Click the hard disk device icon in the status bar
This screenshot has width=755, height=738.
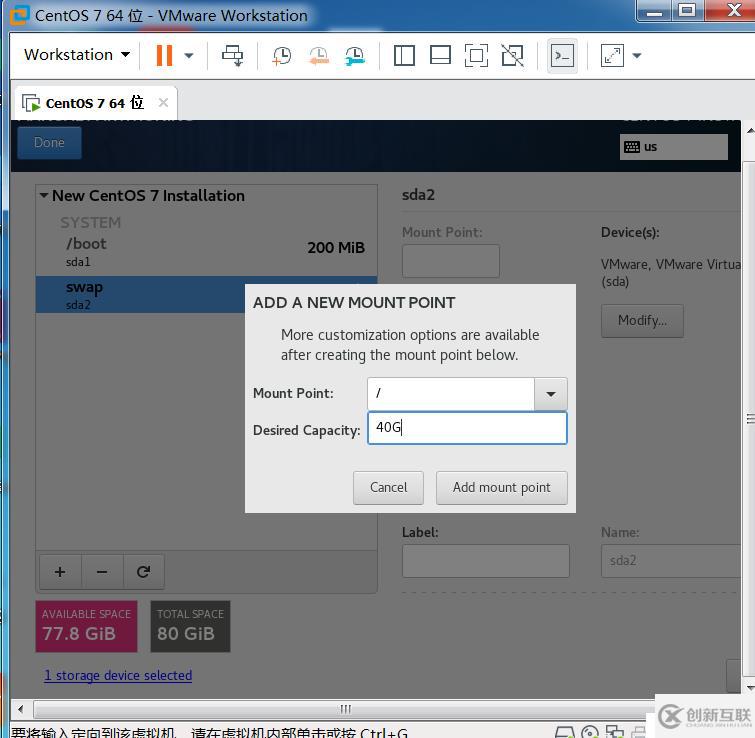tap(564, 732)
